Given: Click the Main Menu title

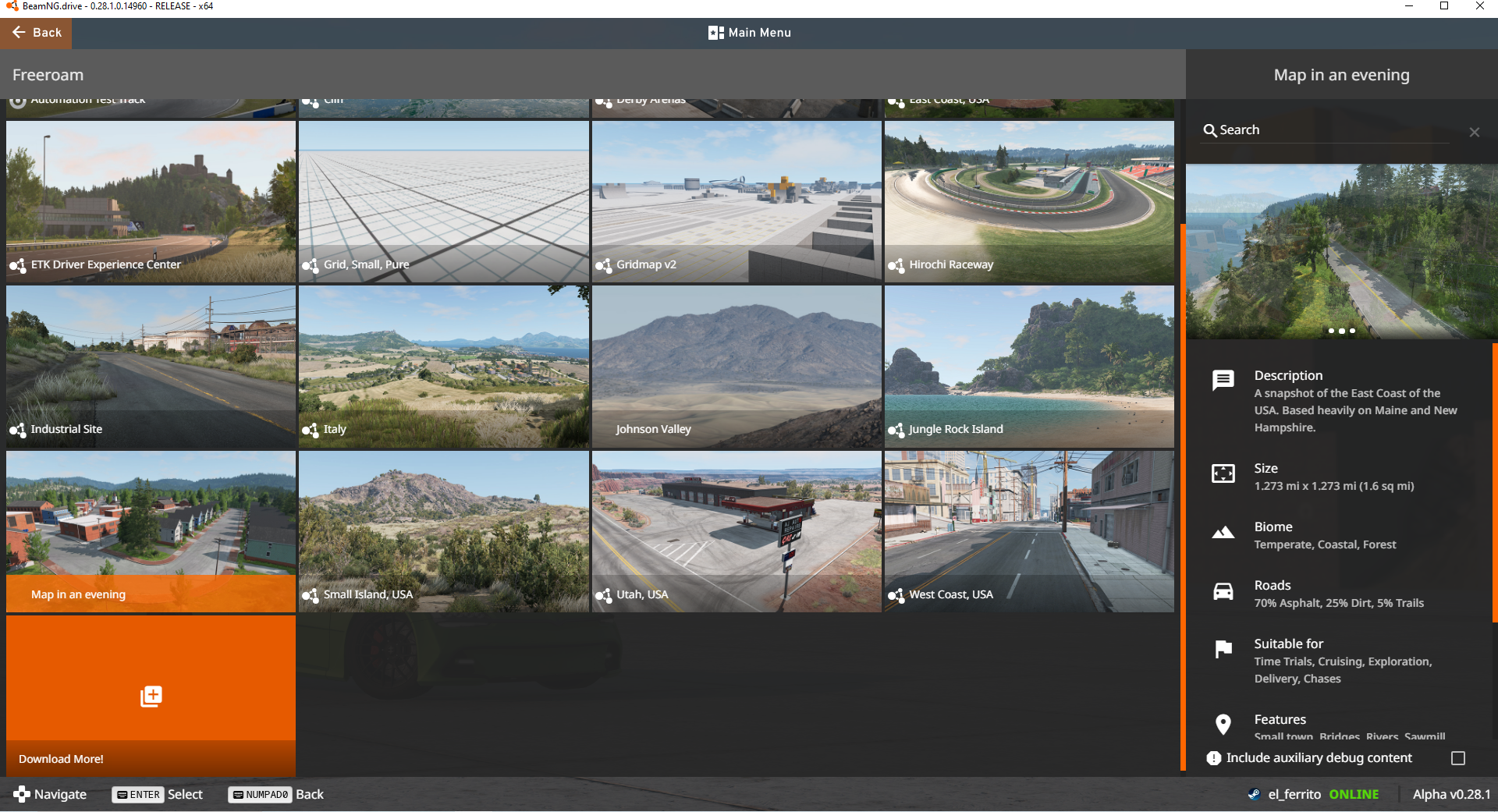Looking at the screenshot, I should coord(760,33).
